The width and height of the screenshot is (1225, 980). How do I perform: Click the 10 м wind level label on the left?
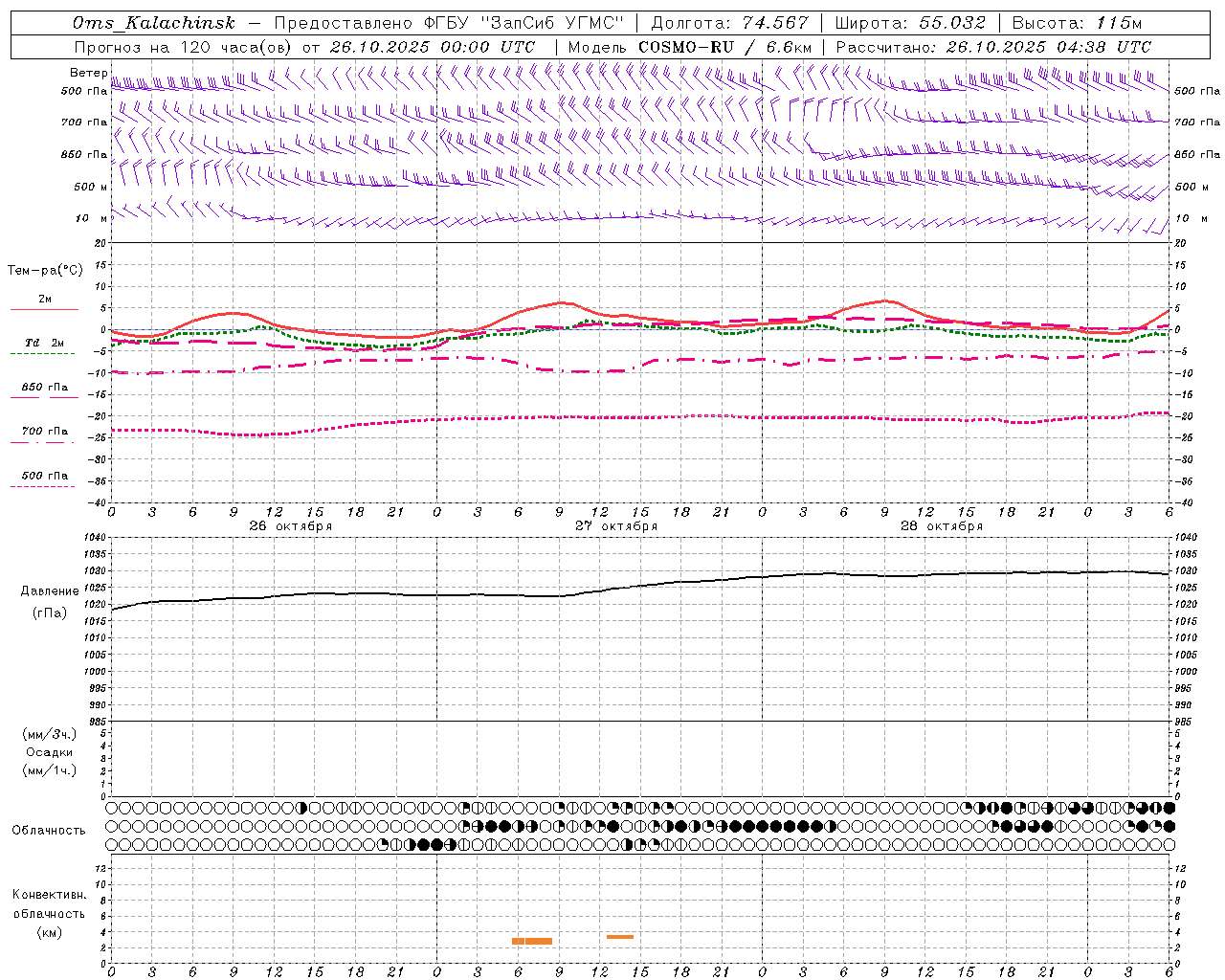[x=92, y=219]
